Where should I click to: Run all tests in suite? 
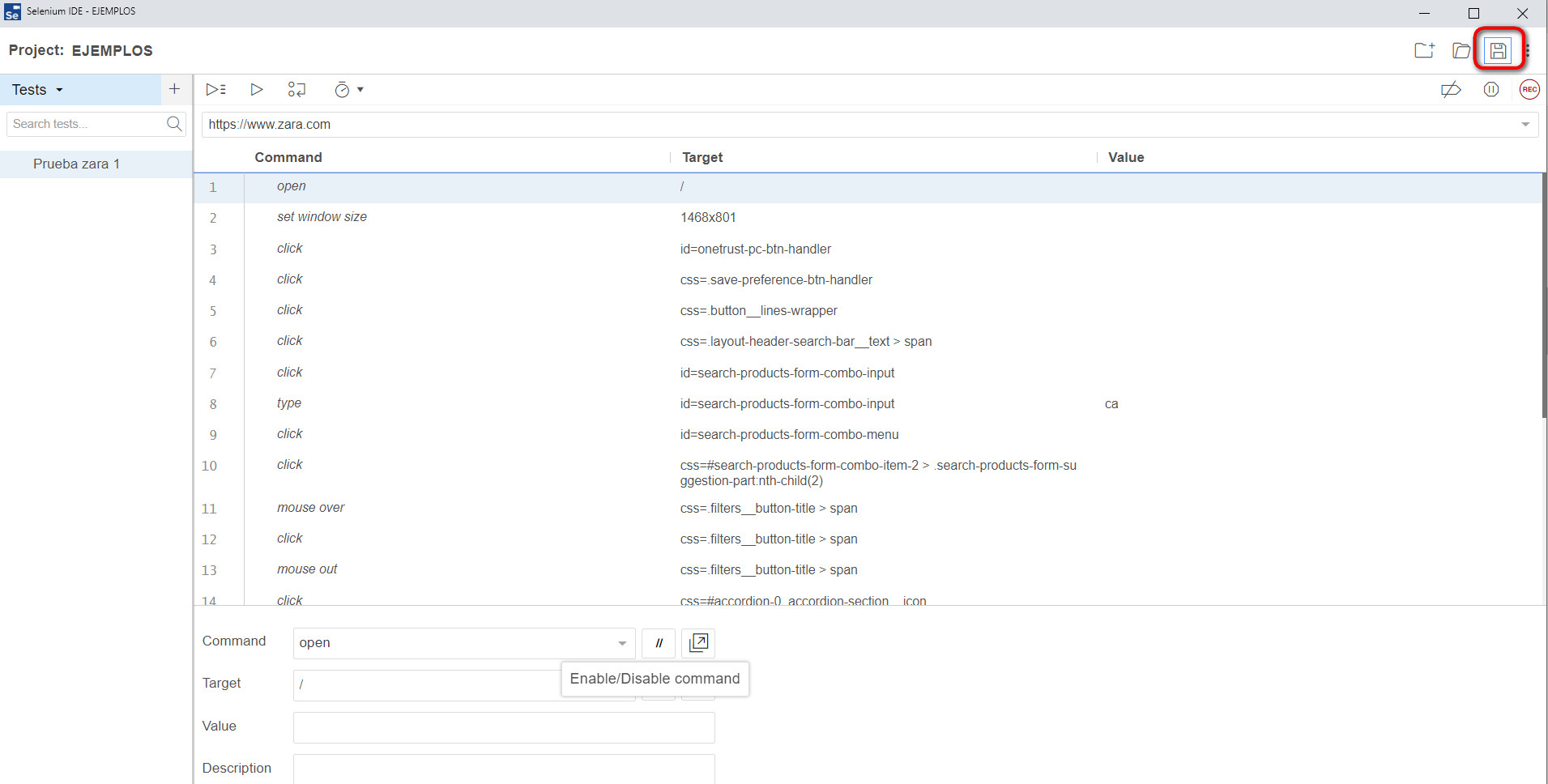coord(215,90)
